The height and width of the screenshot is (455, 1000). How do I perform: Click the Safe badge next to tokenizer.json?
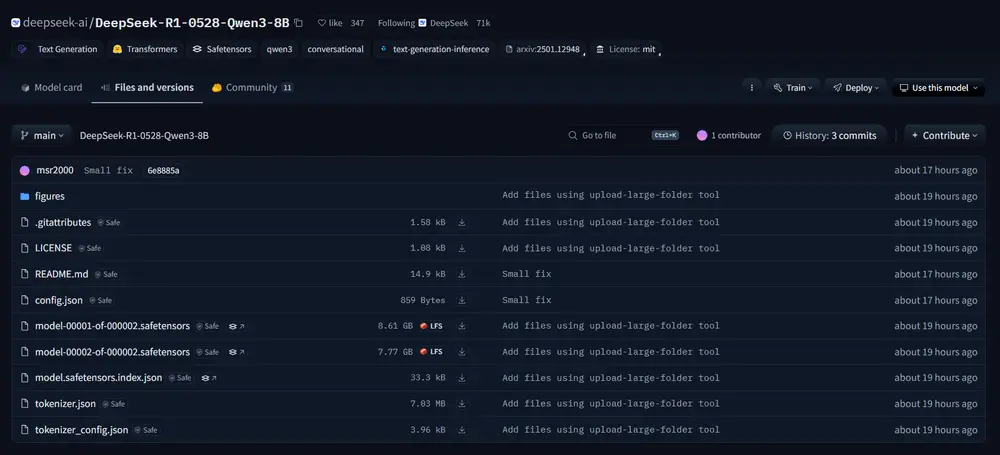[114, 404]
